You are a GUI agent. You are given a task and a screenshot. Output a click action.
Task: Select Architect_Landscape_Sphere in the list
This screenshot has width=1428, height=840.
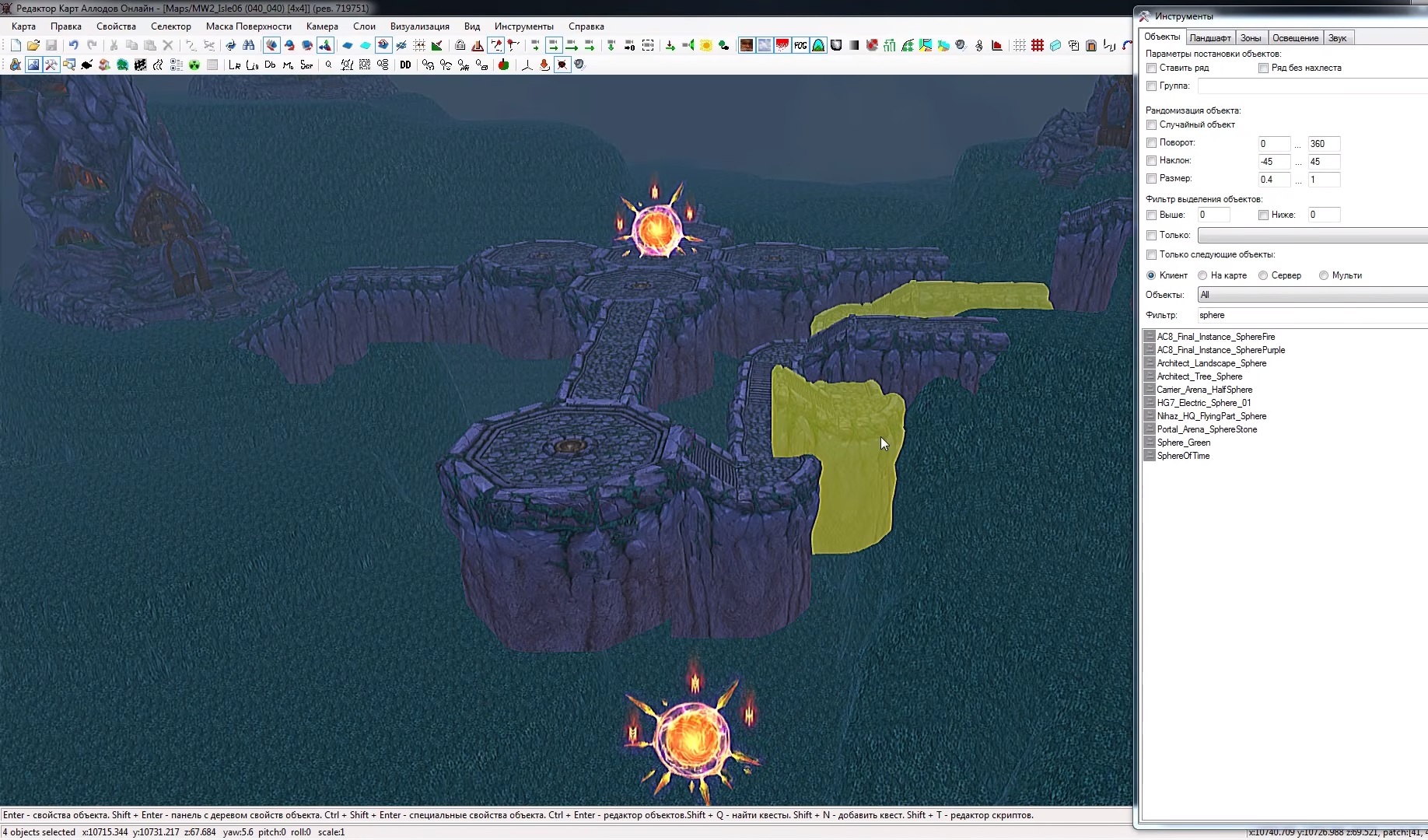click(x=1211, y=363)
